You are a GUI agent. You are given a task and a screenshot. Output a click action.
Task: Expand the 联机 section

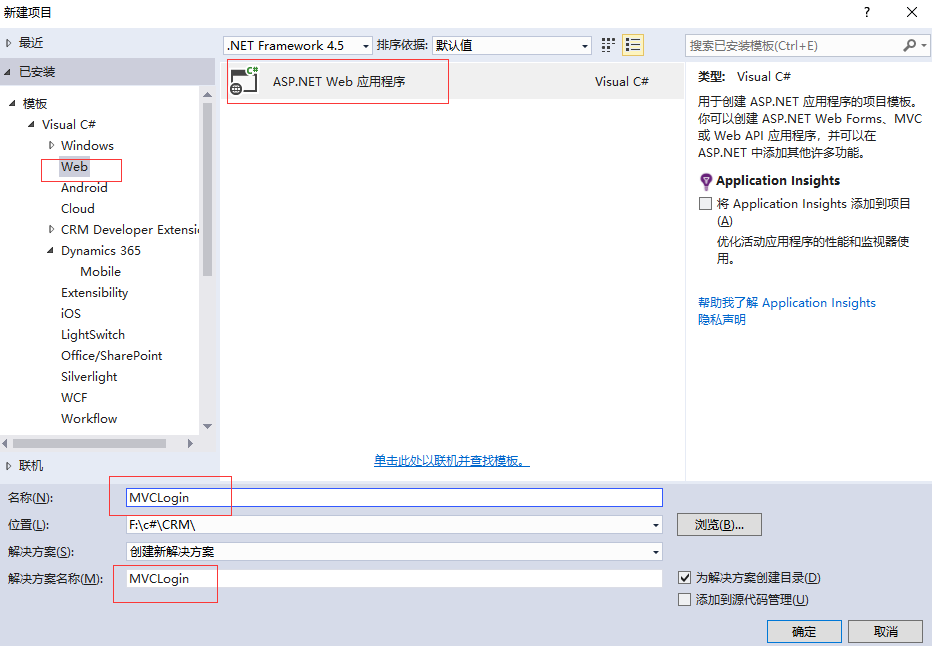pyautogui.click(x=8, y=466)
